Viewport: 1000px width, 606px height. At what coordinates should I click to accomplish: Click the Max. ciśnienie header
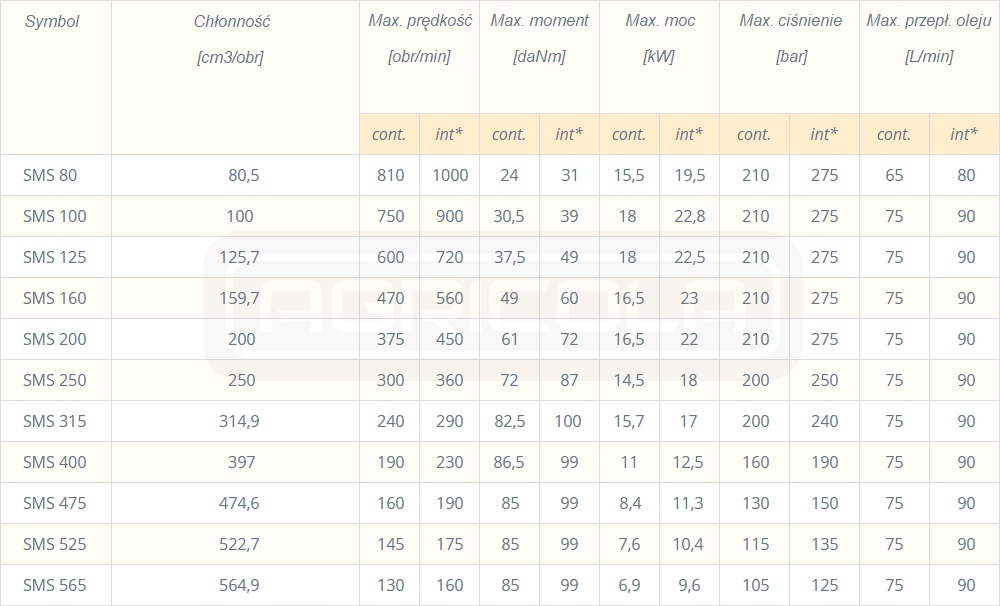(790, 21)
